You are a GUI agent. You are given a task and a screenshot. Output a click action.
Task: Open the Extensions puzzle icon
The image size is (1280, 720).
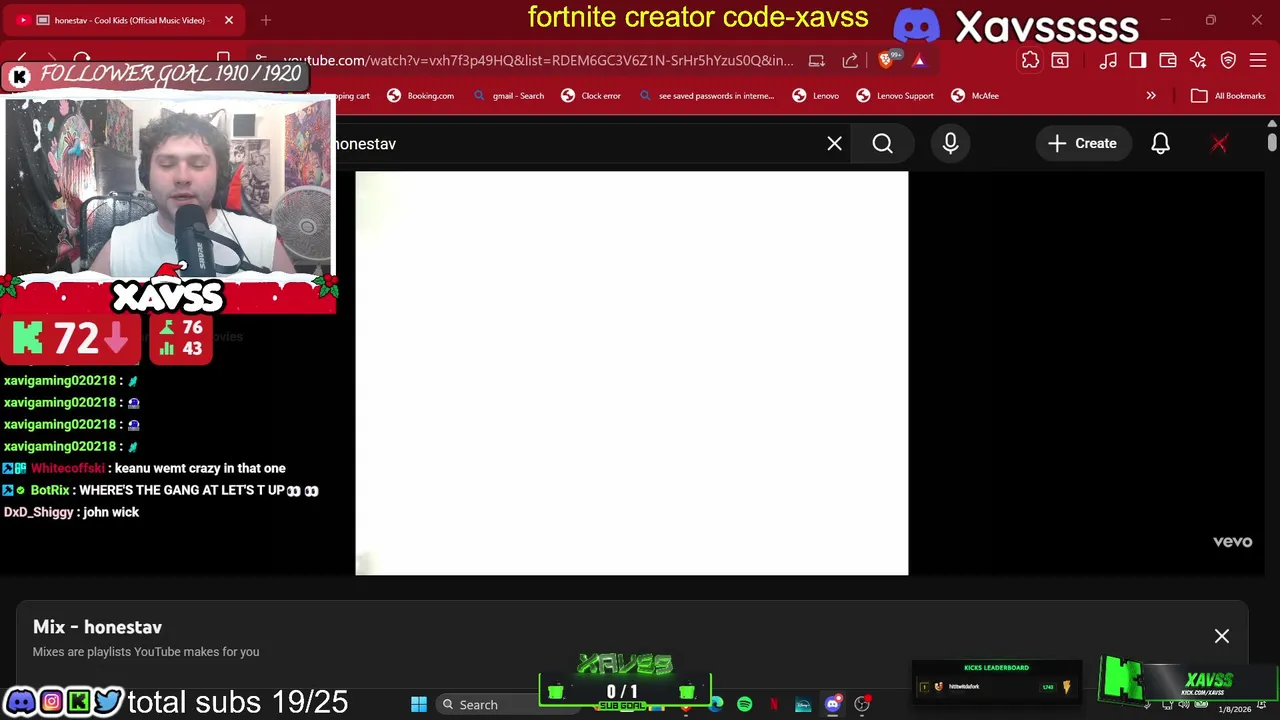(1030, 61)
